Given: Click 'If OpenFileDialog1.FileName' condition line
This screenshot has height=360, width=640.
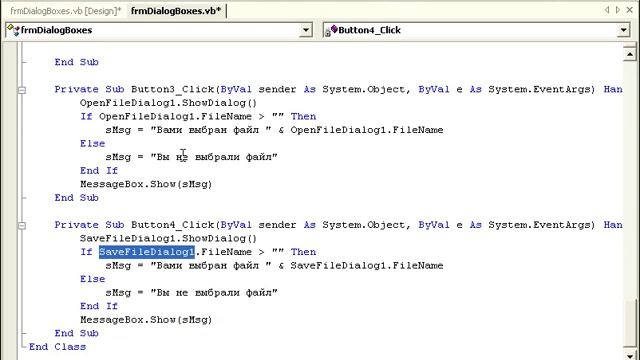Looking at the screenshot, I should [198, 116].
